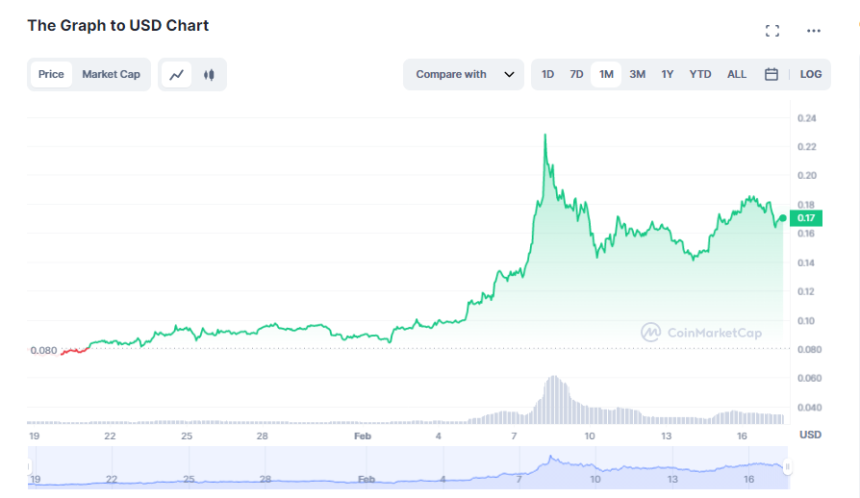Switch to line chart view icon
Image resolution: width=860 pixels, height=498 pixels.
pyautogui.click(x=177, y=75)
